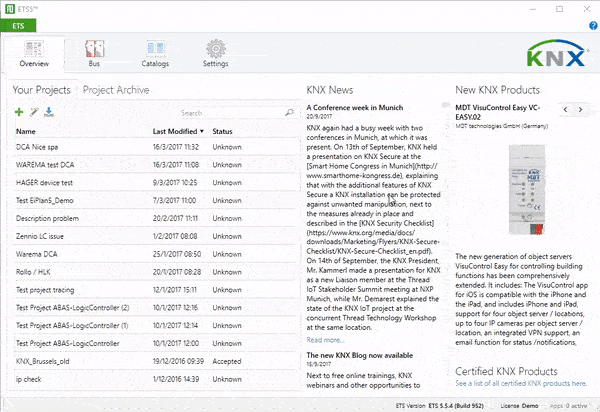Switch to Project Archive tab
Screen dimensions: 600x412
tap(116, 90)
